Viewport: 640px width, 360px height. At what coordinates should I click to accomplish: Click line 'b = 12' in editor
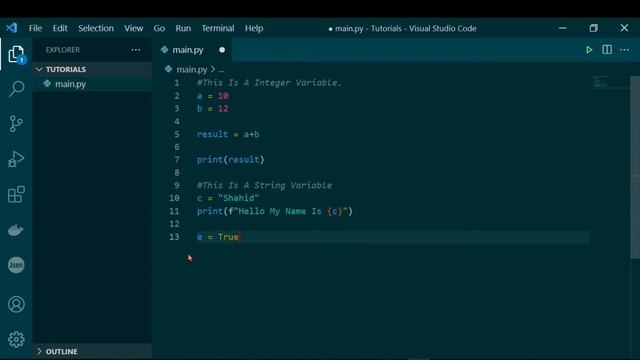point(213,109)
